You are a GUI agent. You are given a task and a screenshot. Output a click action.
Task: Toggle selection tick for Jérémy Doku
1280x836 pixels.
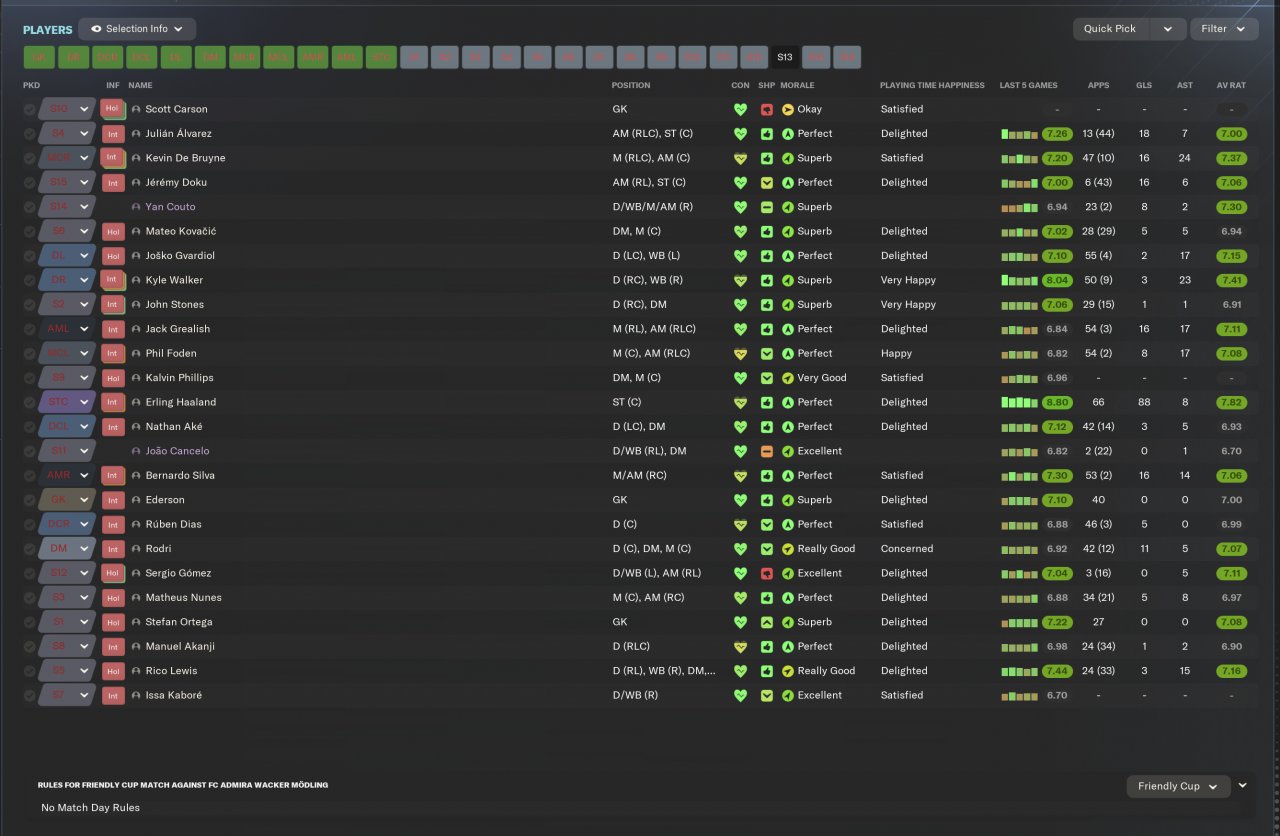click(x=30, y=183)
